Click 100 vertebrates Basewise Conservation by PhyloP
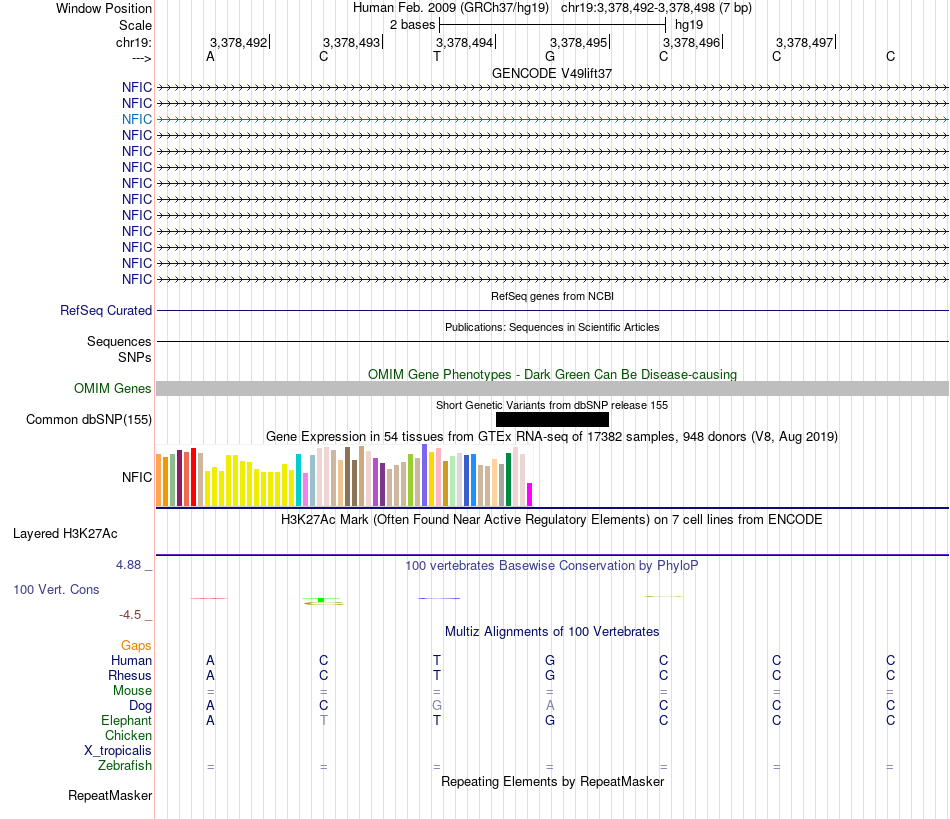This screenshot has height=819, width=950. [551, 566]
